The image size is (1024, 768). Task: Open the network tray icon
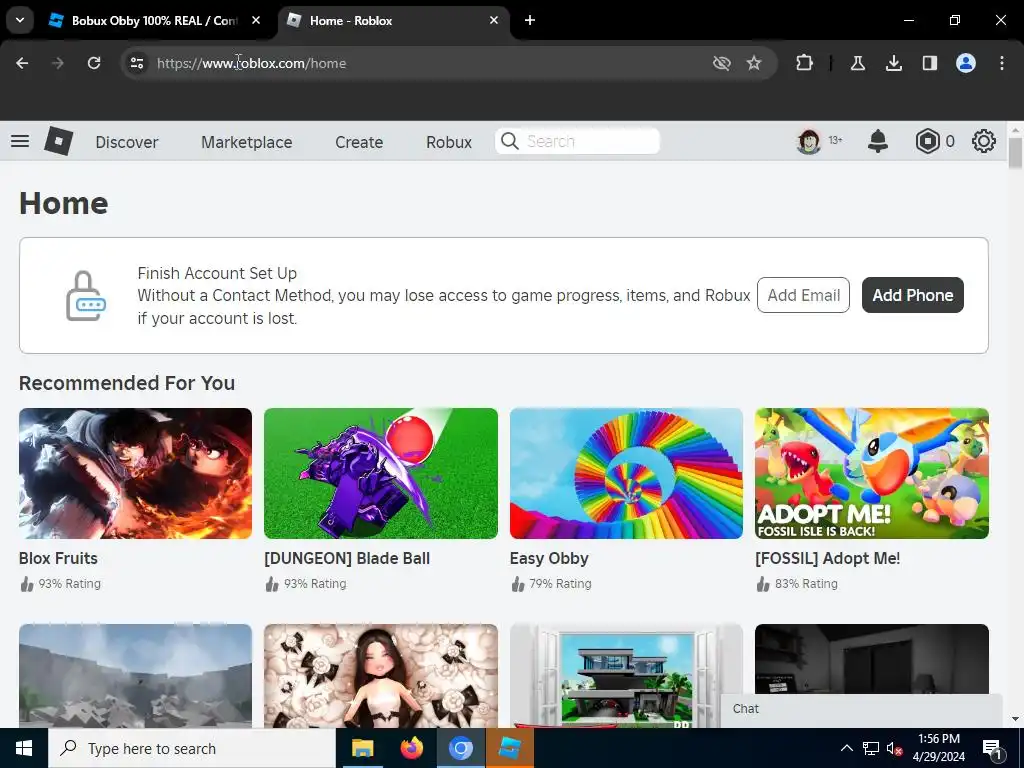(871, 748)
